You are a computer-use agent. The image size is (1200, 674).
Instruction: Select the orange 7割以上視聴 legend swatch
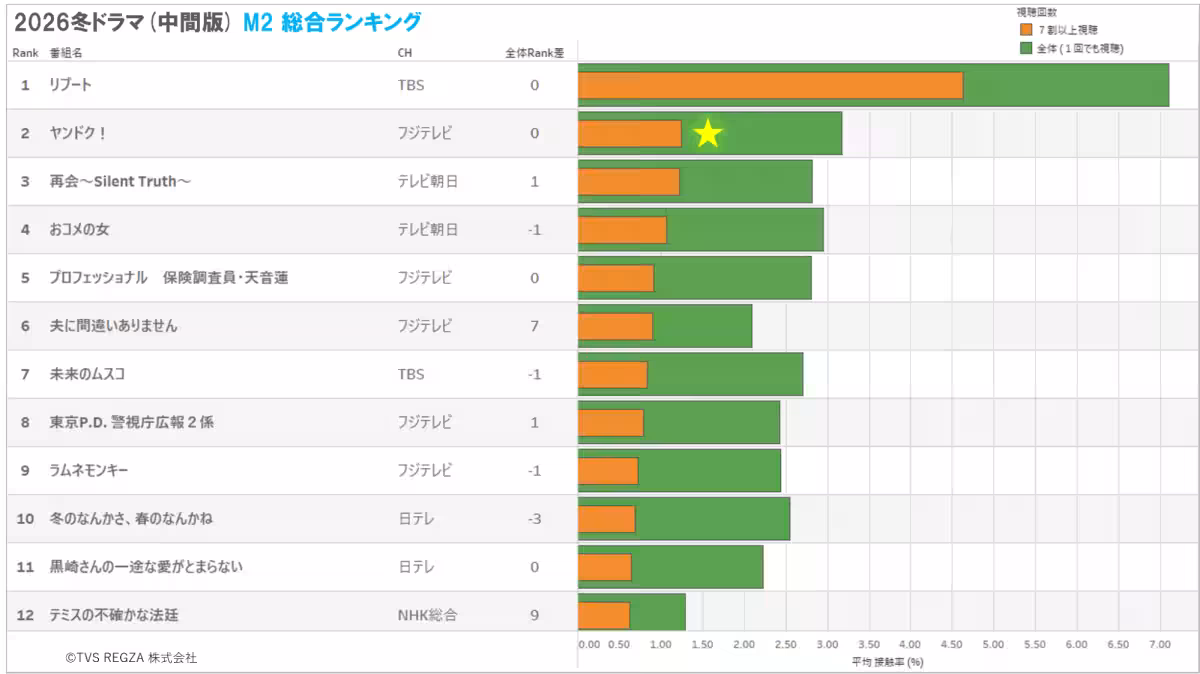(1025, 30)
